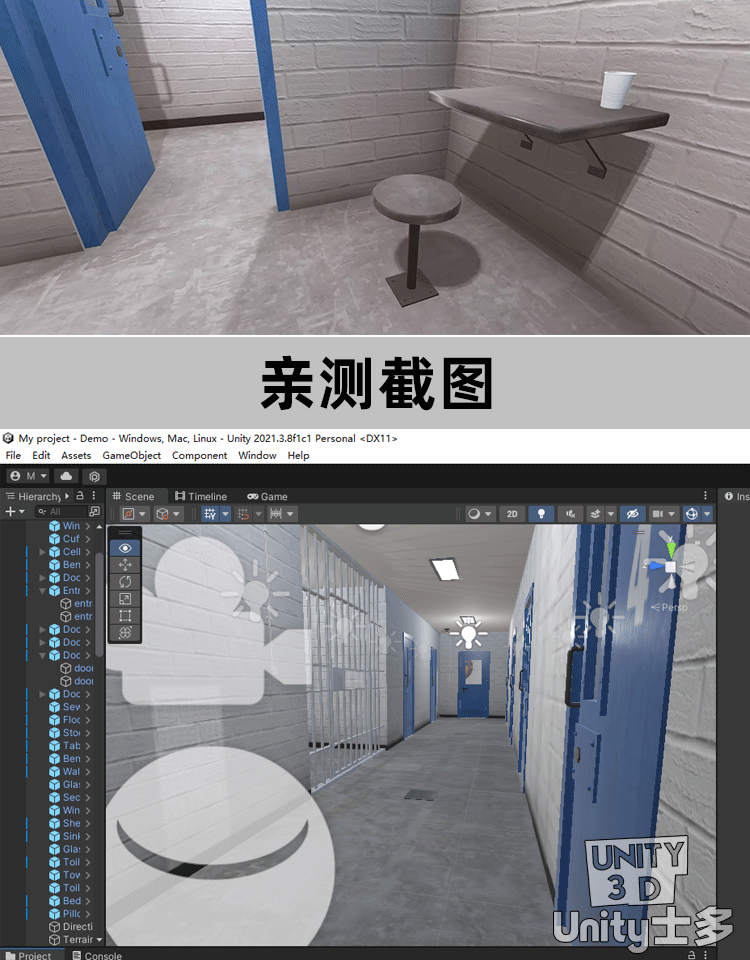The image size is (750, 960).
Task: Select the Rect tool in overlay
Action: [x=125, y=615]
